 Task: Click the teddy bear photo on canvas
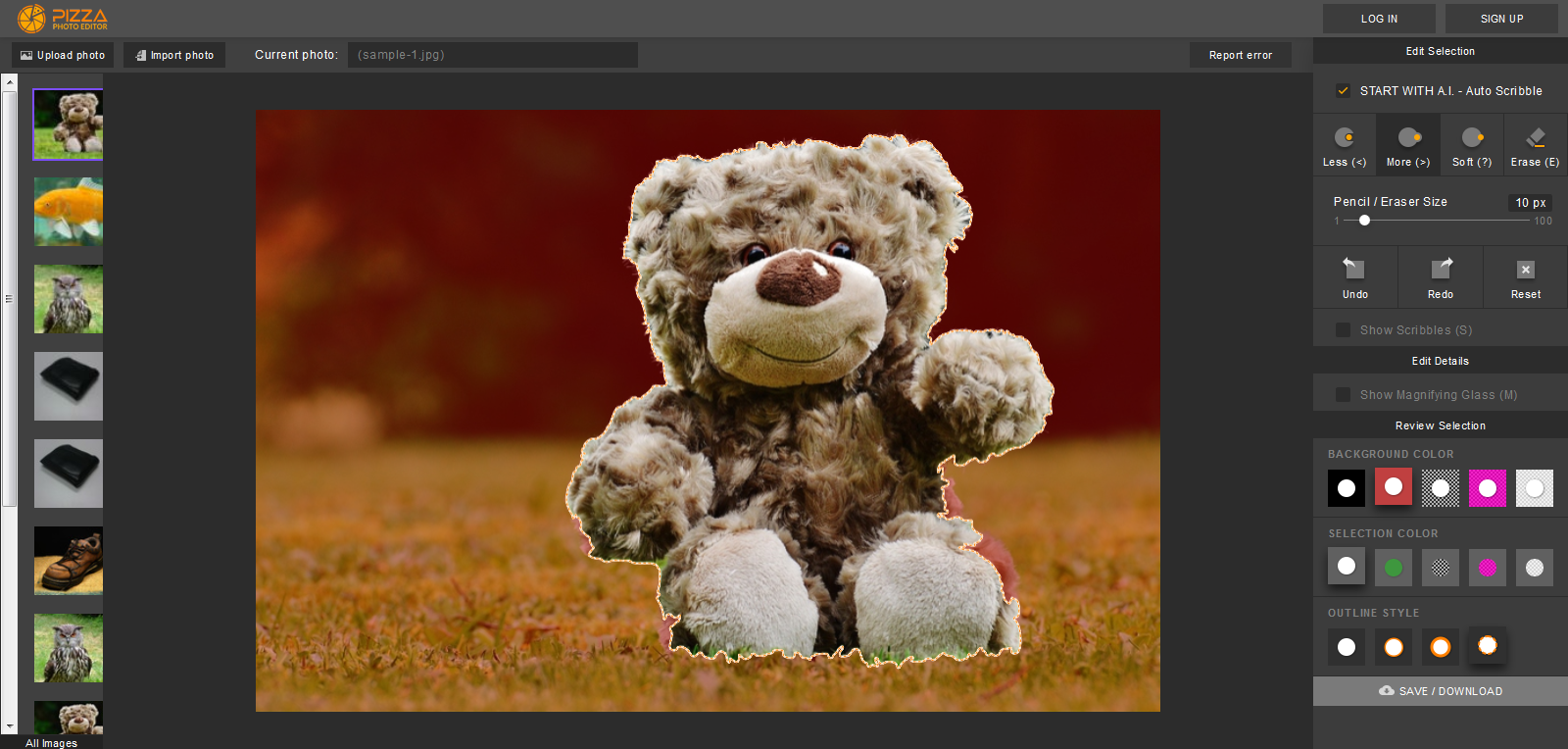[708, 411]
